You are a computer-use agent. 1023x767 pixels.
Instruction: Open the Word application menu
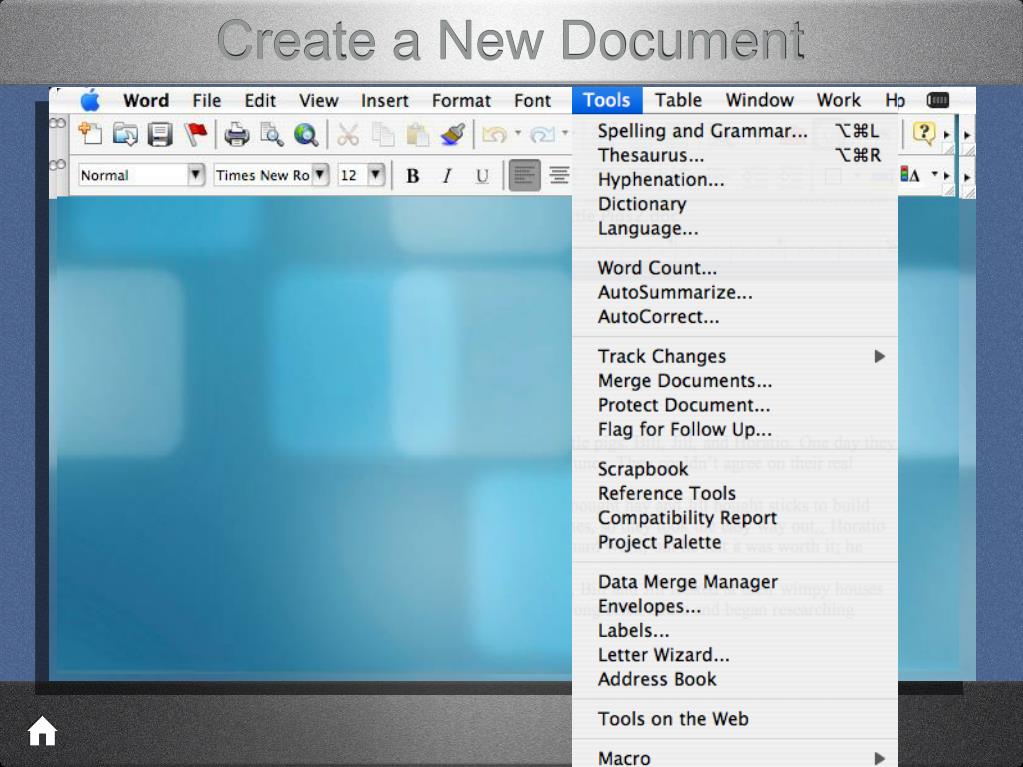(x=146, y=100)
